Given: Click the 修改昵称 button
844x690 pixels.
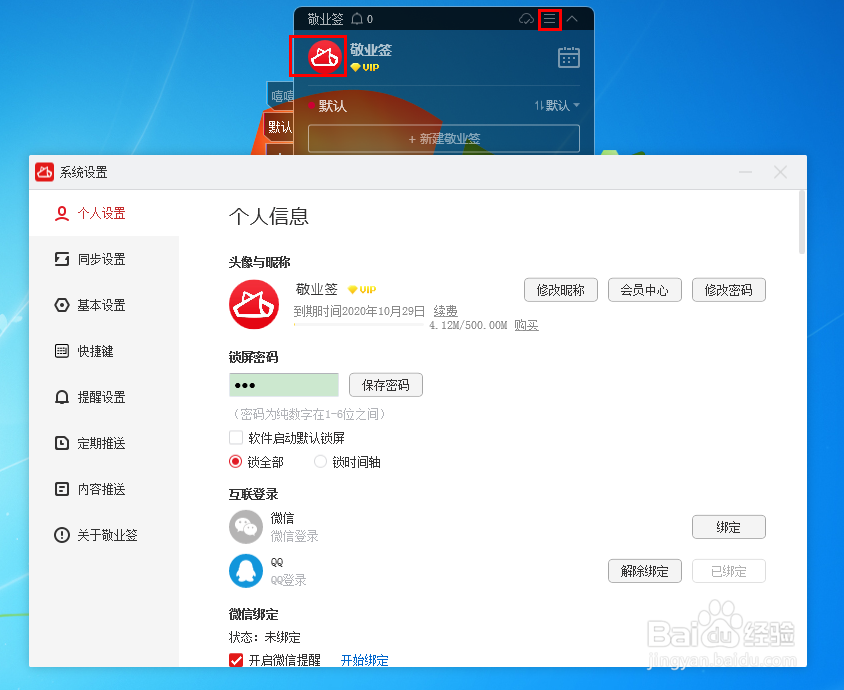Looking at the screenshot, I should point(561,290).
